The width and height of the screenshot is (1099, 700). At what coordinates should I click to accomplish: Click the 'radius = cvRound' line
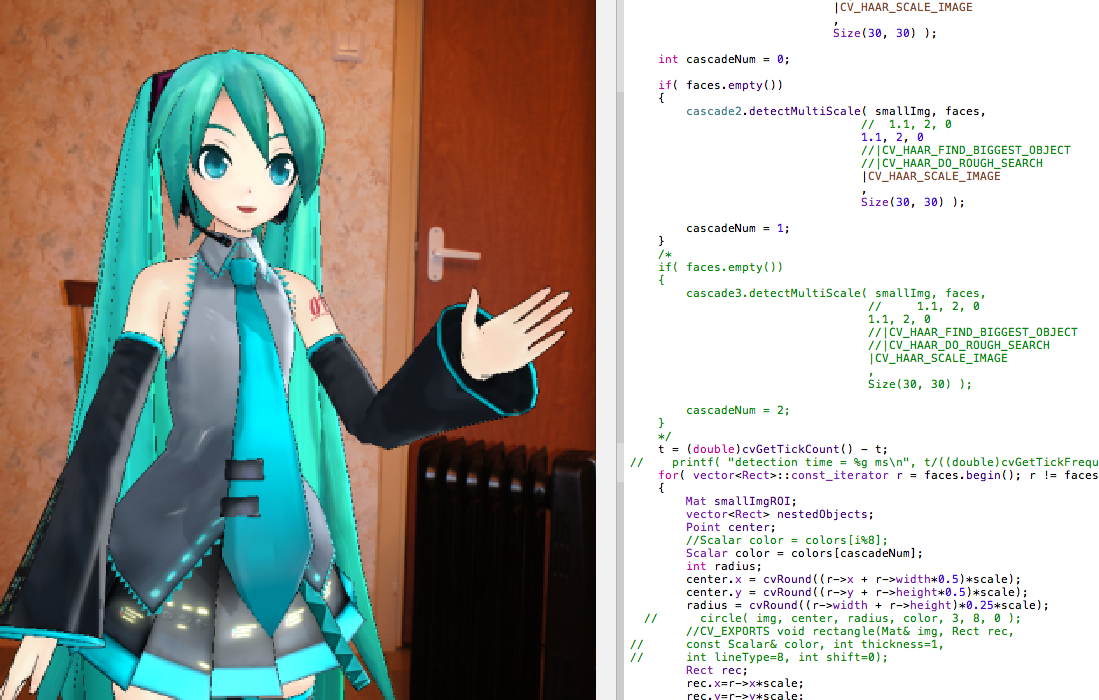[x=867, y=605]
